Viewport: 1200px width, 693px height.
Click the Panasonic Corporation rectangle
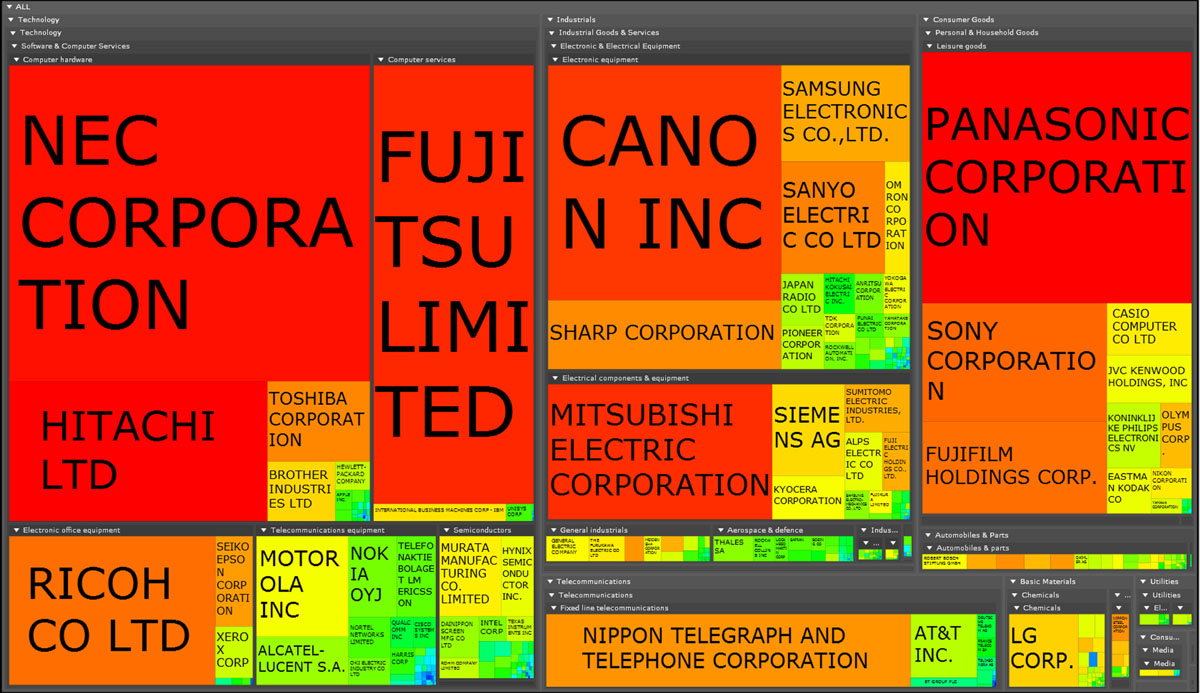coord(1056,175)
